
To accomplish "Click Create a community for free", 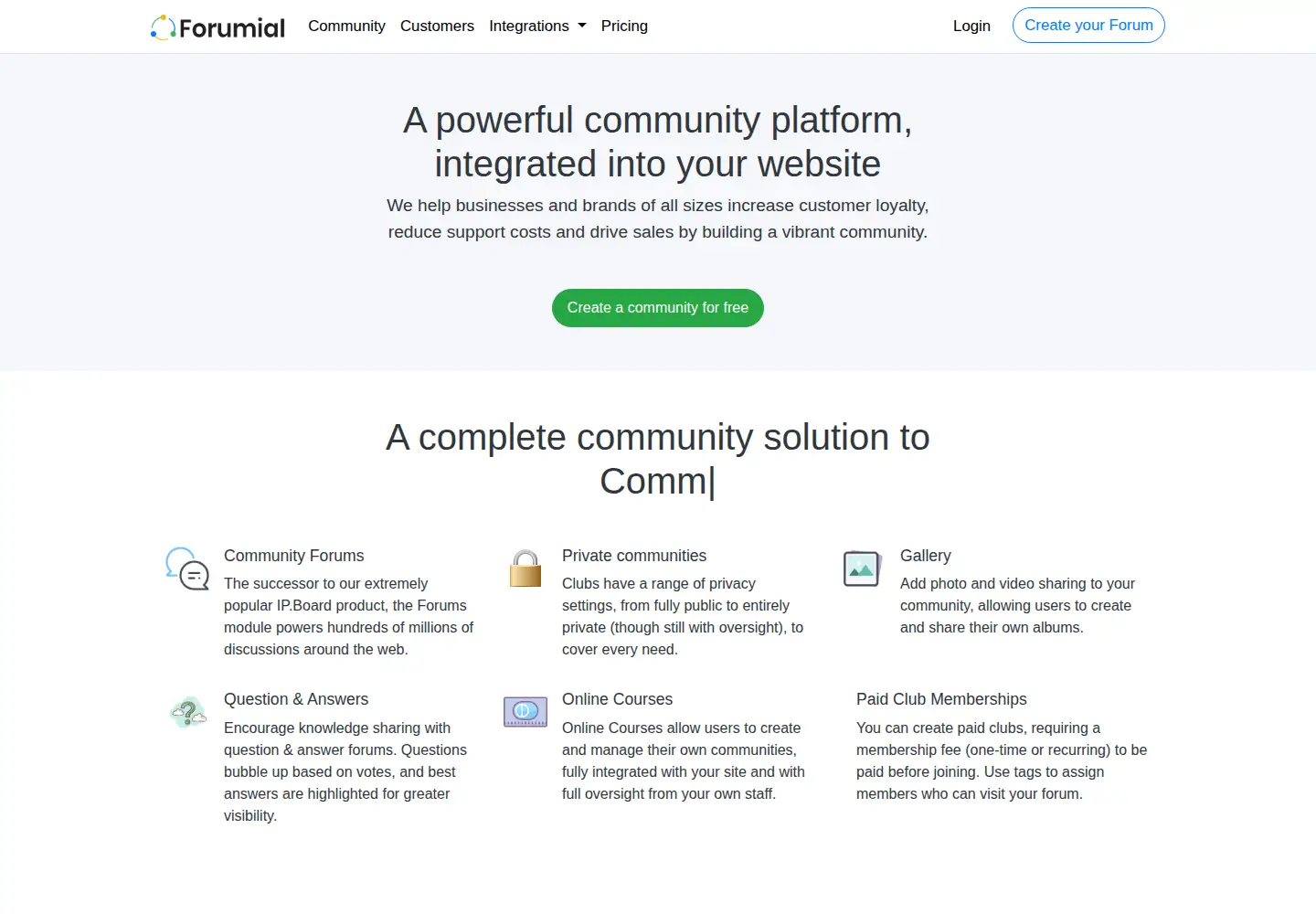I will (x=658, y=308).
